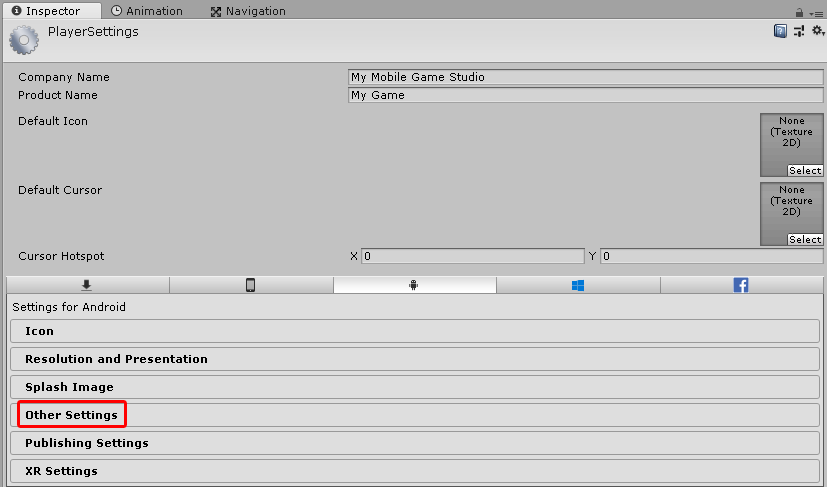This screenshot has height=487, width=827.
Task: Edit Cursor Hotspot Y value
Action: (711, 256)
